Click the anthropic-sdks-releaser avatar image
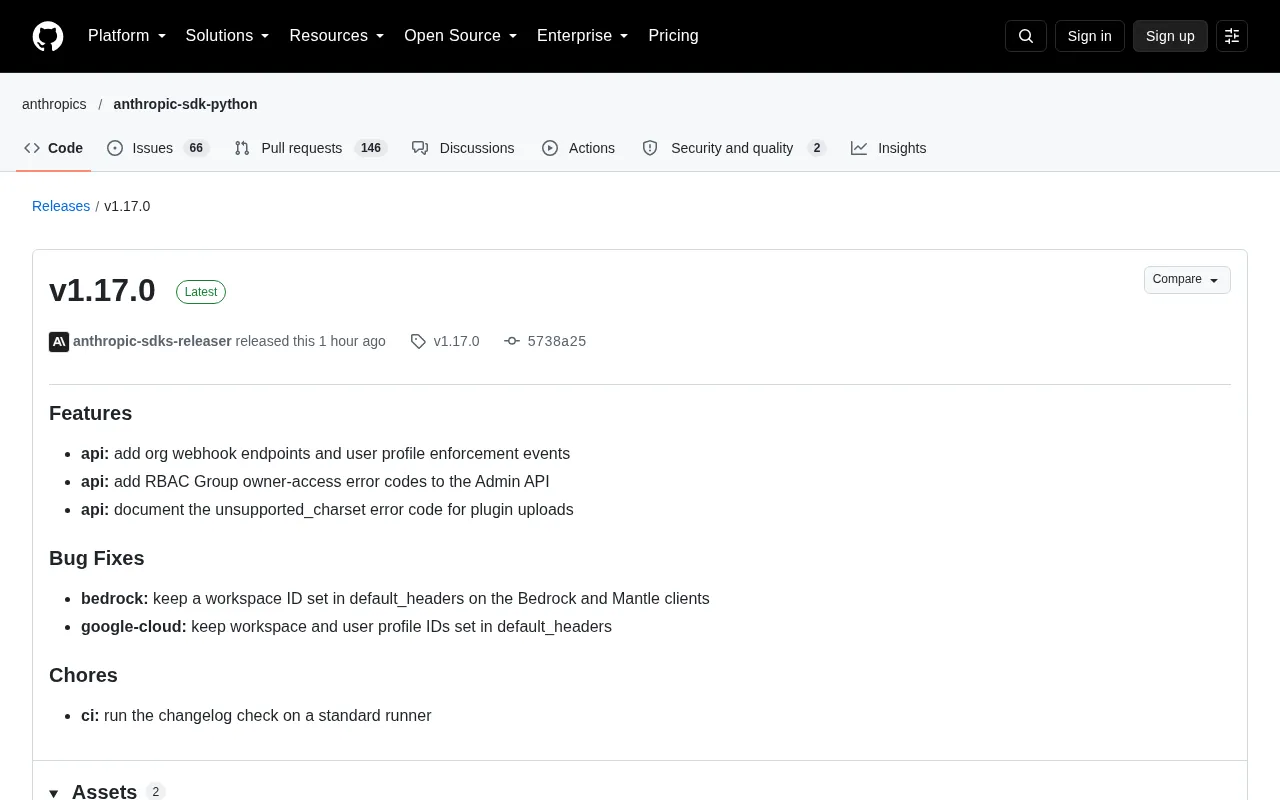 [59, 342]
